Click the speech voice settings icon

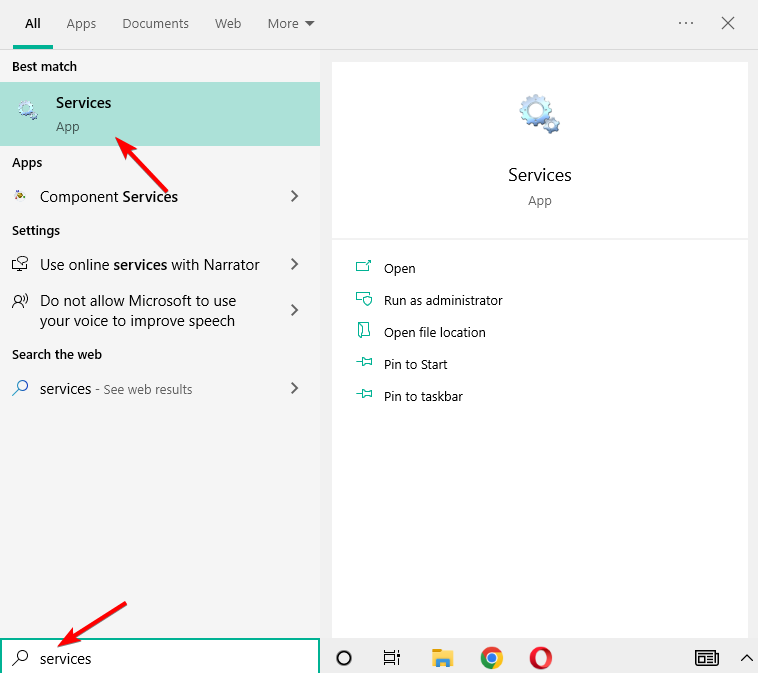tap(20, 301)
